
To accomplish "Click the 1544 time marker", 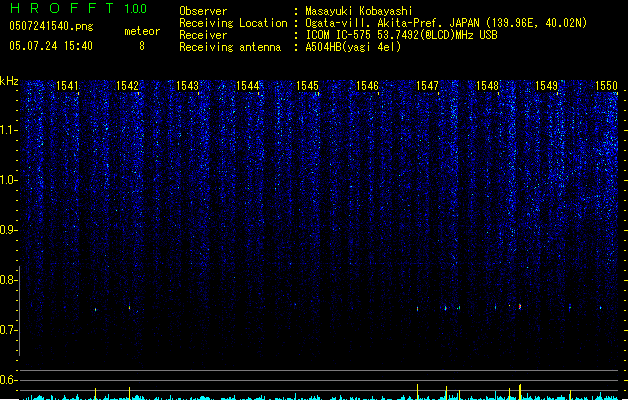I will 248,86.
